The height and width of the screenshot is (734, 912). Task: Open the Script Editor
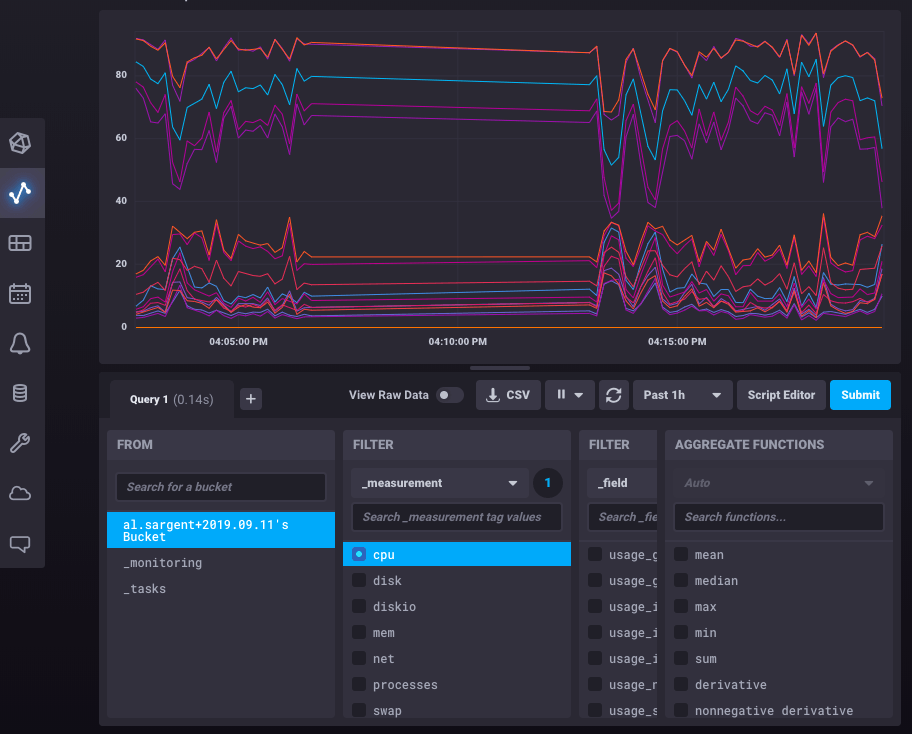point(781,394)
